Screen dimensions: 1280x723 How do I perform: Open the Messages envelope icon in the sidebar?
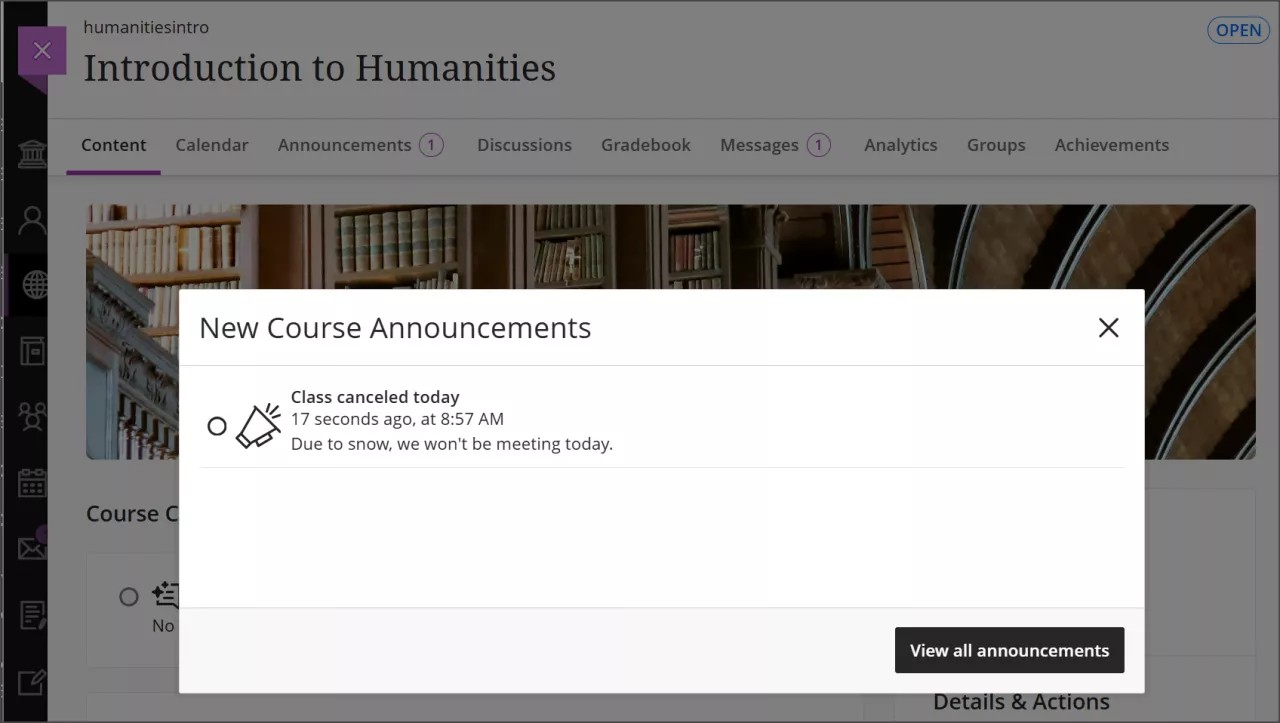pos(31,548)
